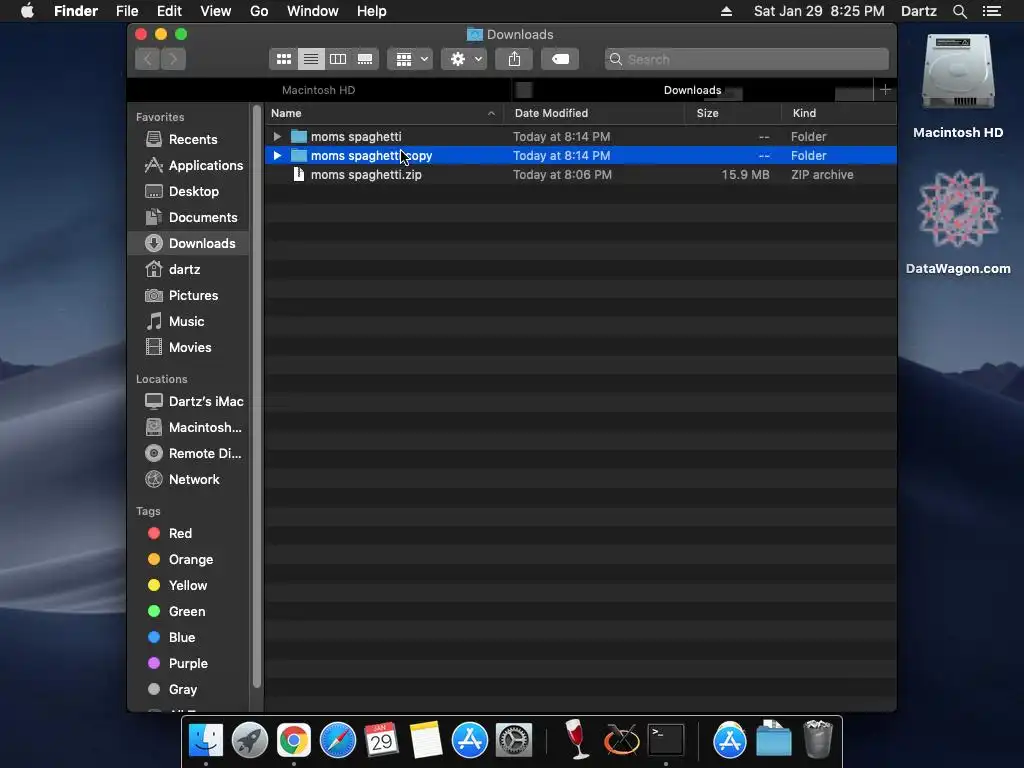Open Desktop in the sidebar

pos(189,191)
